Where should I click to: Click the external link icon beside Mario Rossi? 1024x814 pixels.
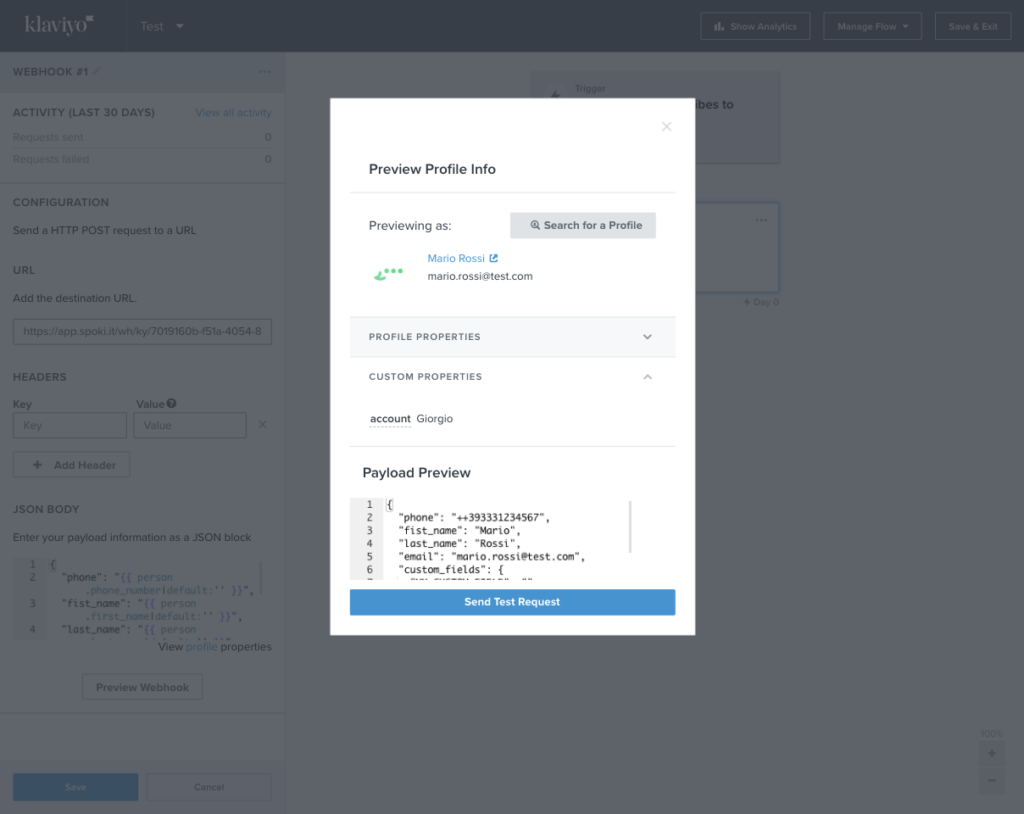493,258
